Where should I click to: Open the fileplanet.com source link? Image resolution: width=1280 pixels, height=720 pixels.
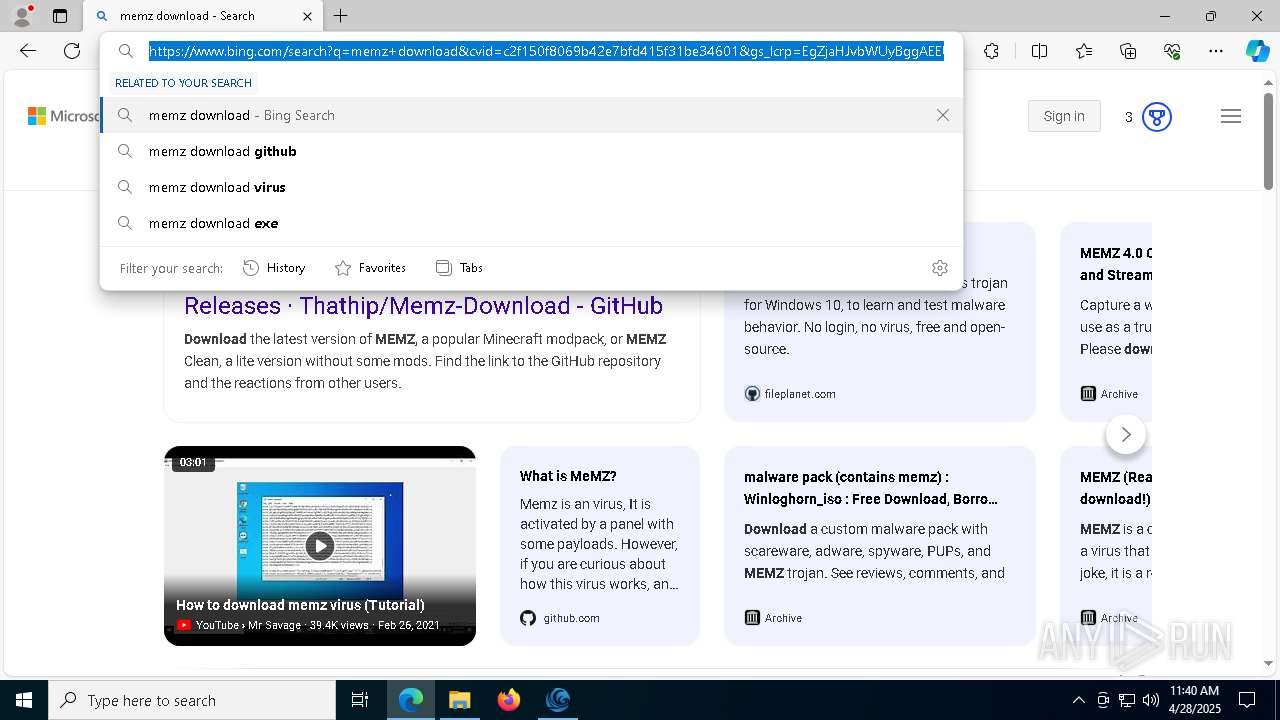click(790, 394)
